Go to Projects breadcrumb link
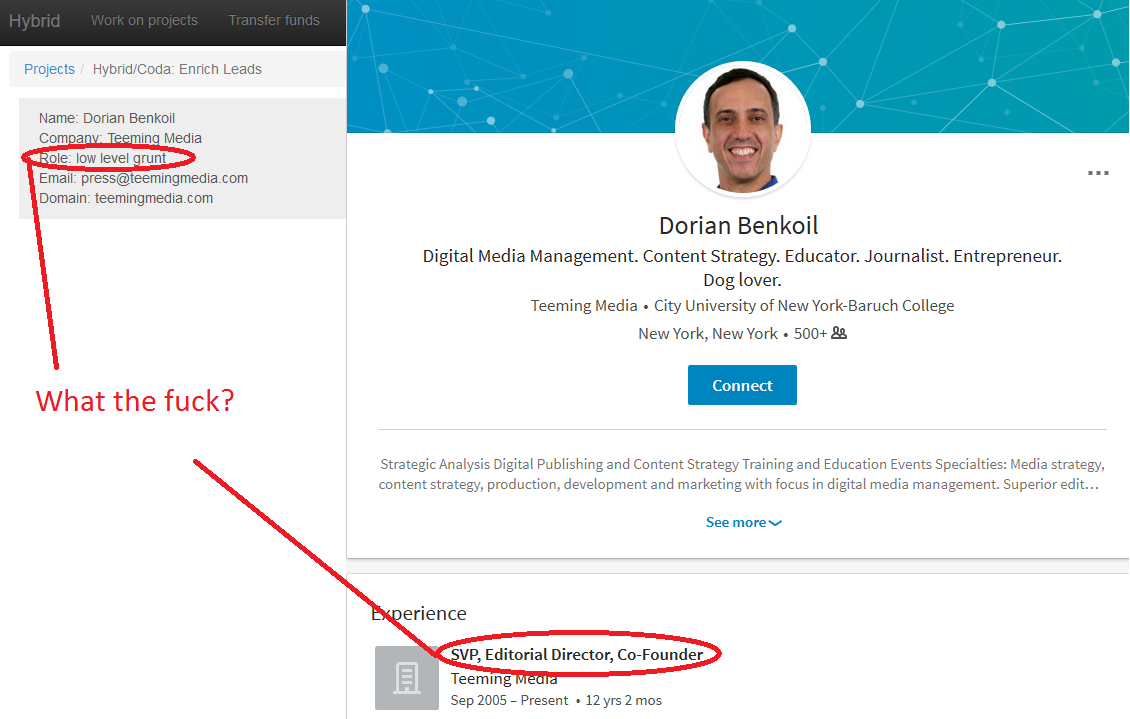Image resolution: width=1130 pixels, height=719 pixels. (x=49, y=69)
